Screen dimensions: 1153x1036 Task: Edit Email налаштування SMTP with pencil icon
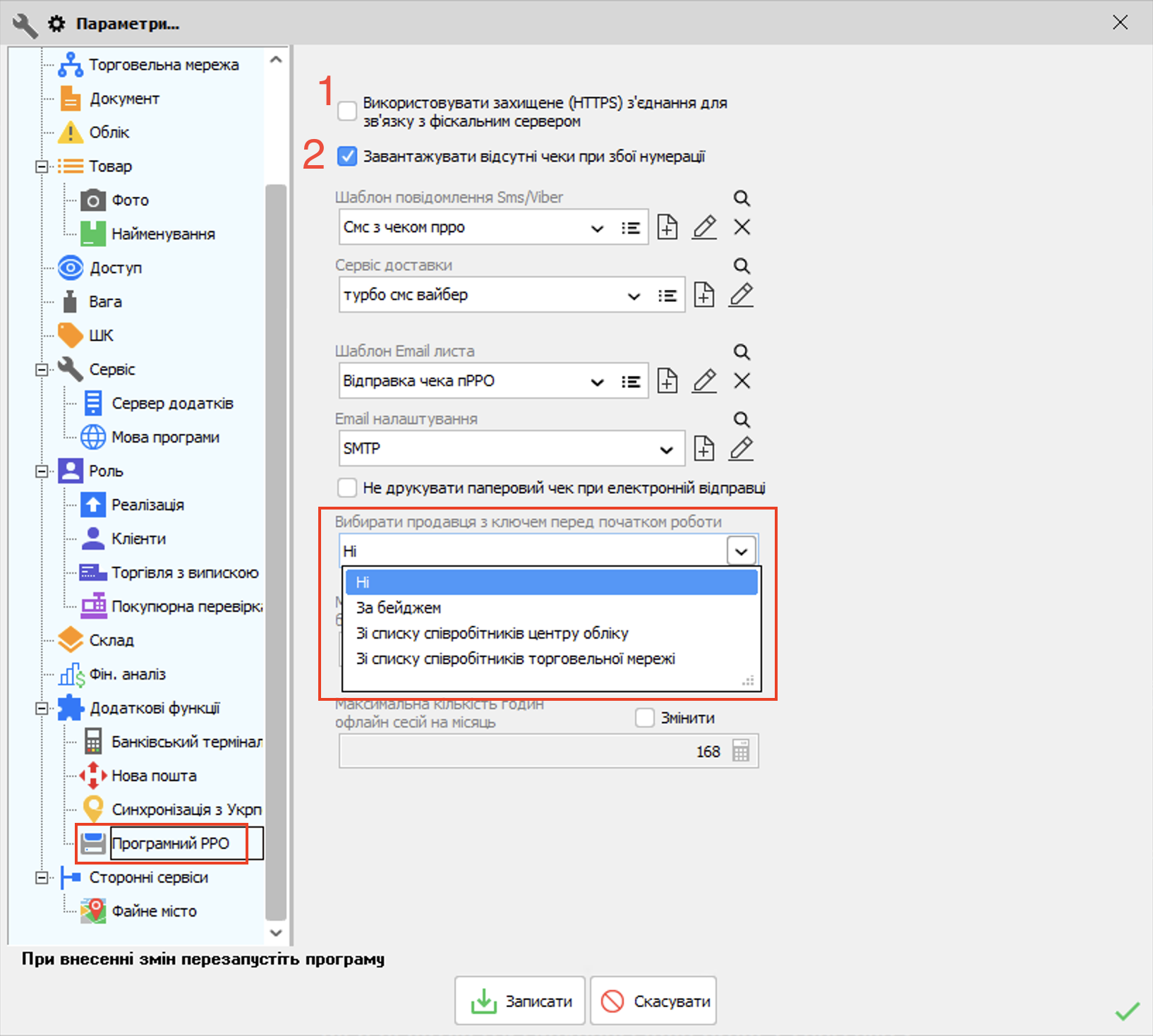point(741,449)
